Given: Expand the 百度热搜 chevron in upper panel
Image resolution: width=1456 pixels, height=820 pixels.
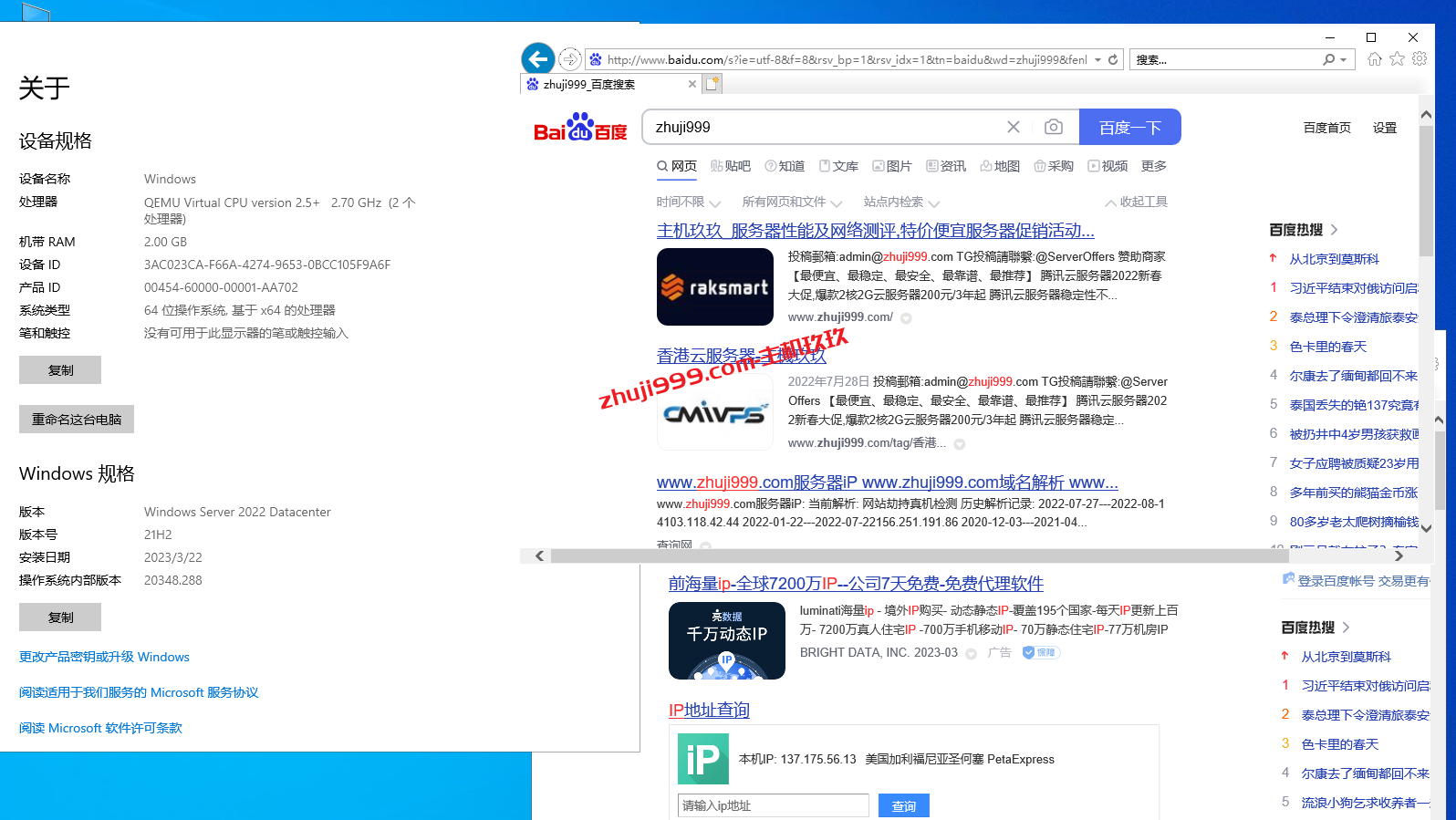Looking at the screenshot, I should tap(1335, 230).
